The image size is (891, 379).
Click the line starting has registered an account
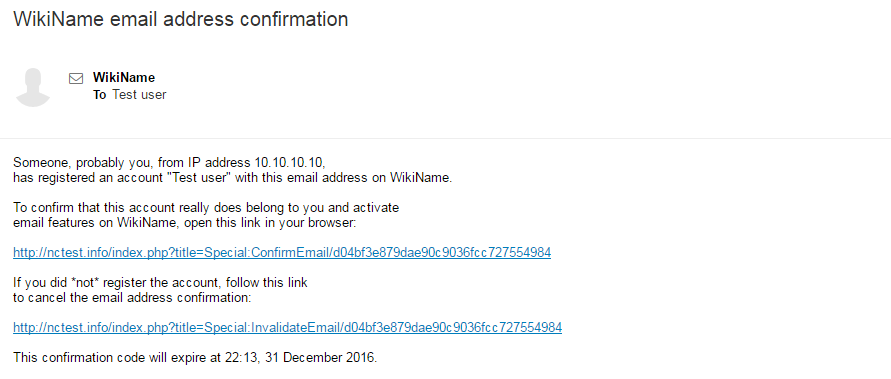point(232,177)
